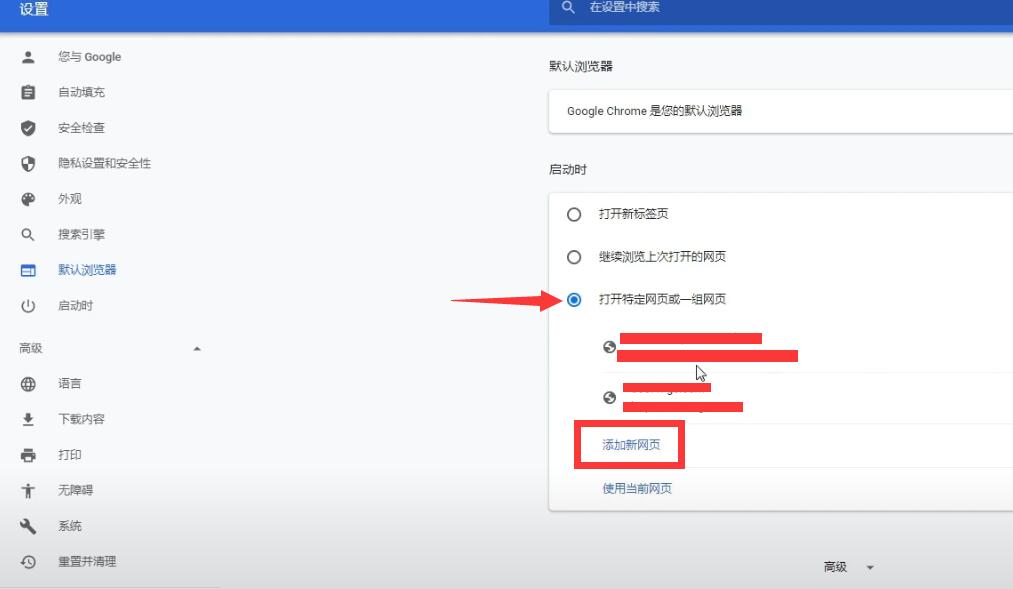Collapse the 高级 sidebar section
The image size is (1013, 589).
click(197, 349)
